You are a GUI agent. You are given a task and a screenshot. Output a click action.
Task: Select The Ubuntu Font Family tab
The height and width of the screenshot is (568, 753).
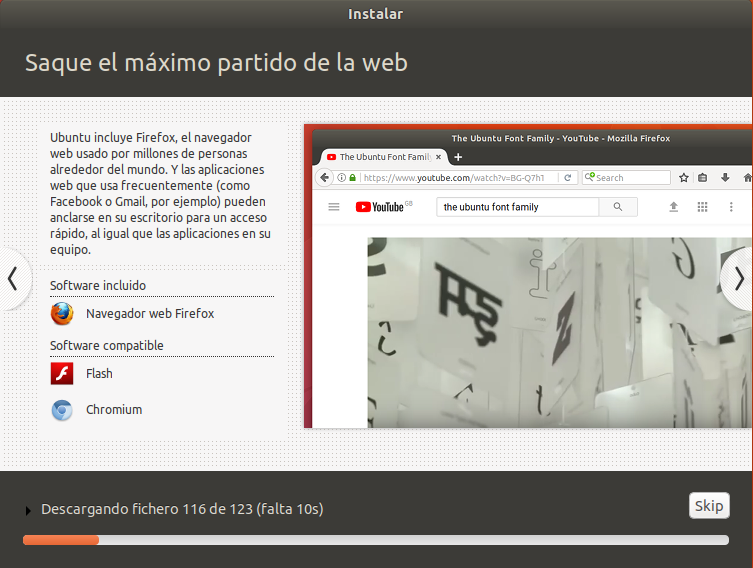(384, 157)
